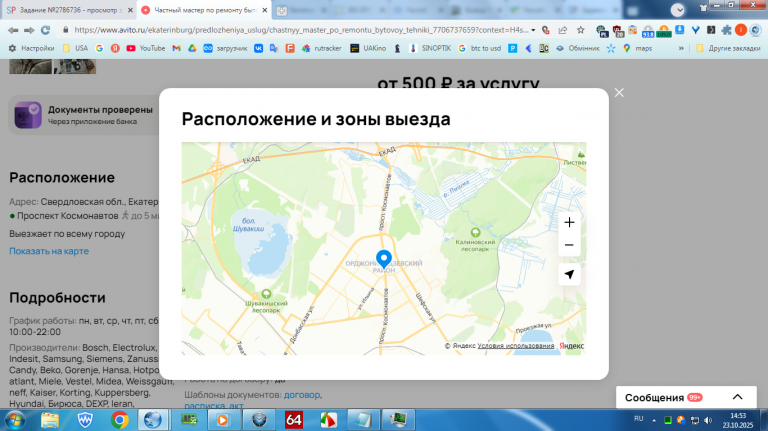Viewport: 768px width, 431px height.
Task: Open the orange profile avatar in toolbar
Action: [741, 30]
